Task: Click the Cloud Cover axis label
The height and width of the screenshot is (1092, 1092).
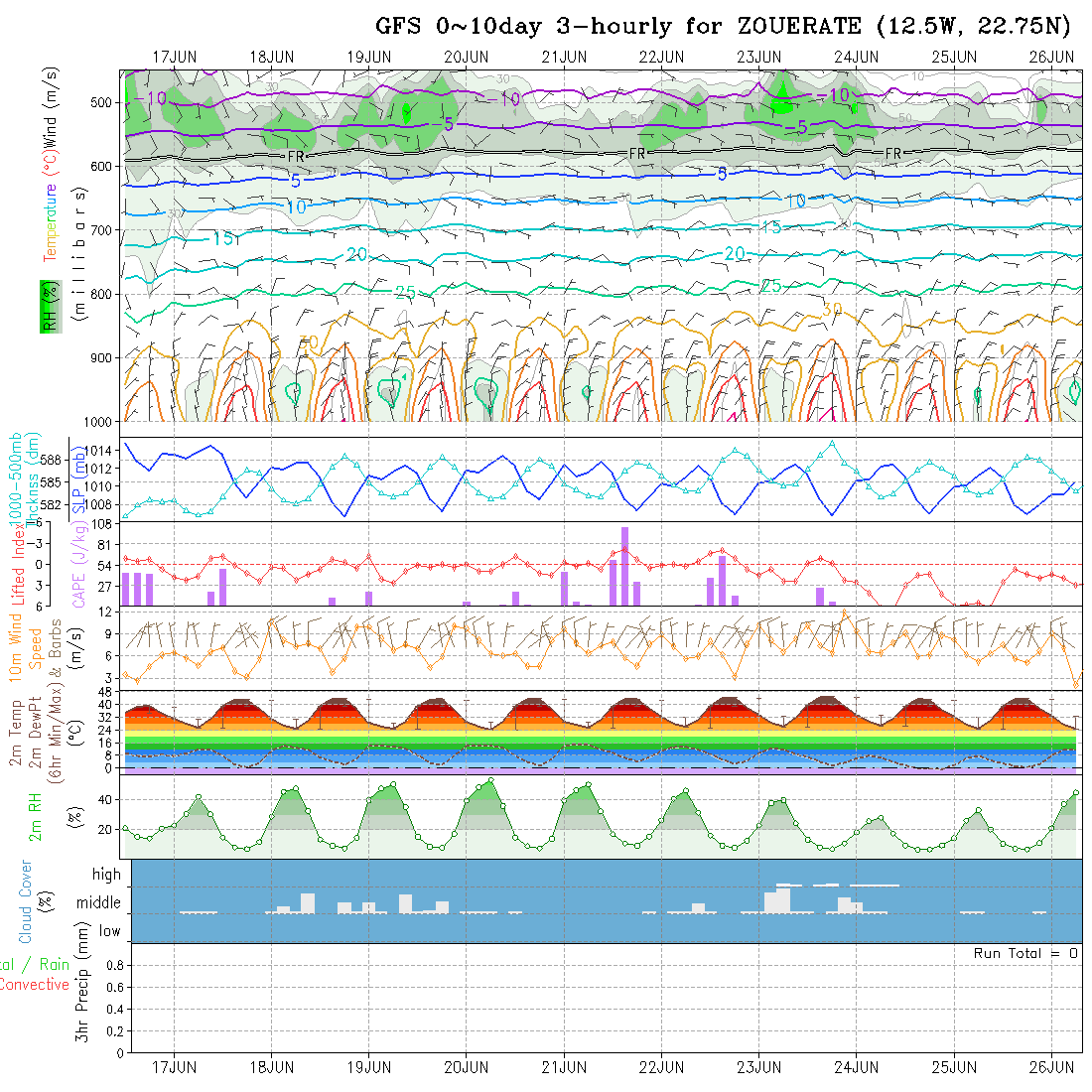Action: [27, 901]
